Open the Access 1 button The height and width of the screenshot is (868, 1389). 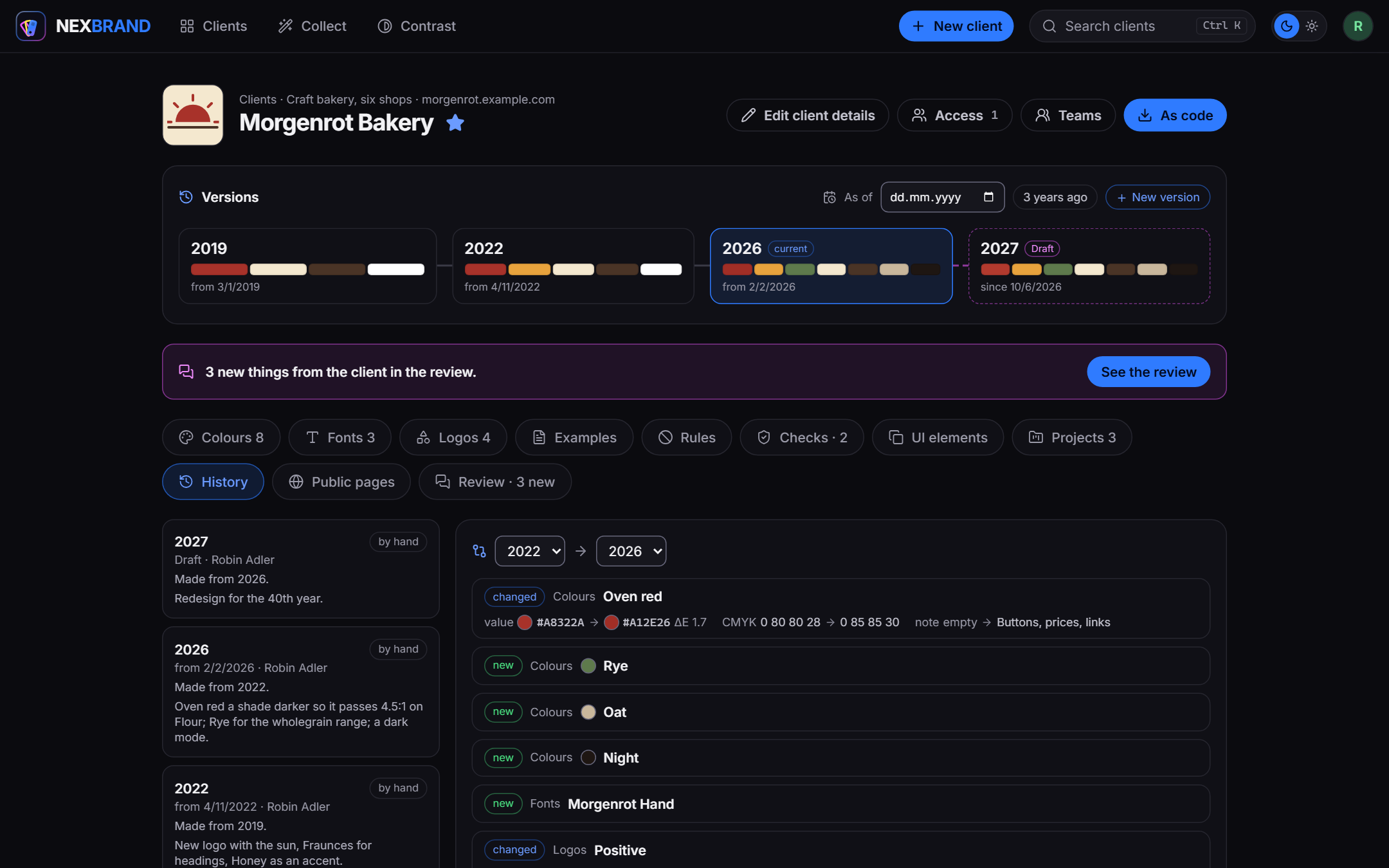pos(955,115)
